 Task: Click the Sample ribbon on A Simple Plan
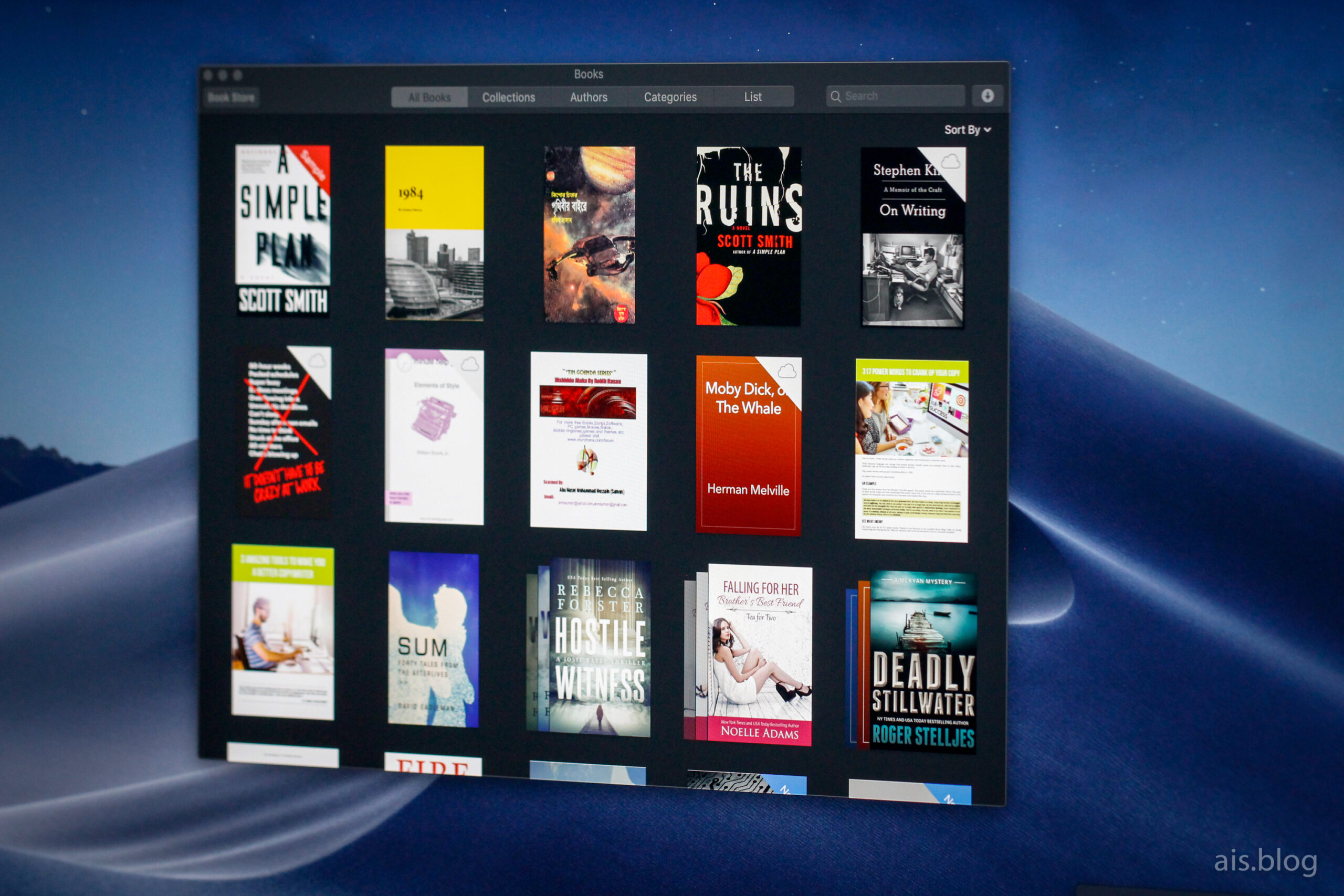click(x=313, y=166)
